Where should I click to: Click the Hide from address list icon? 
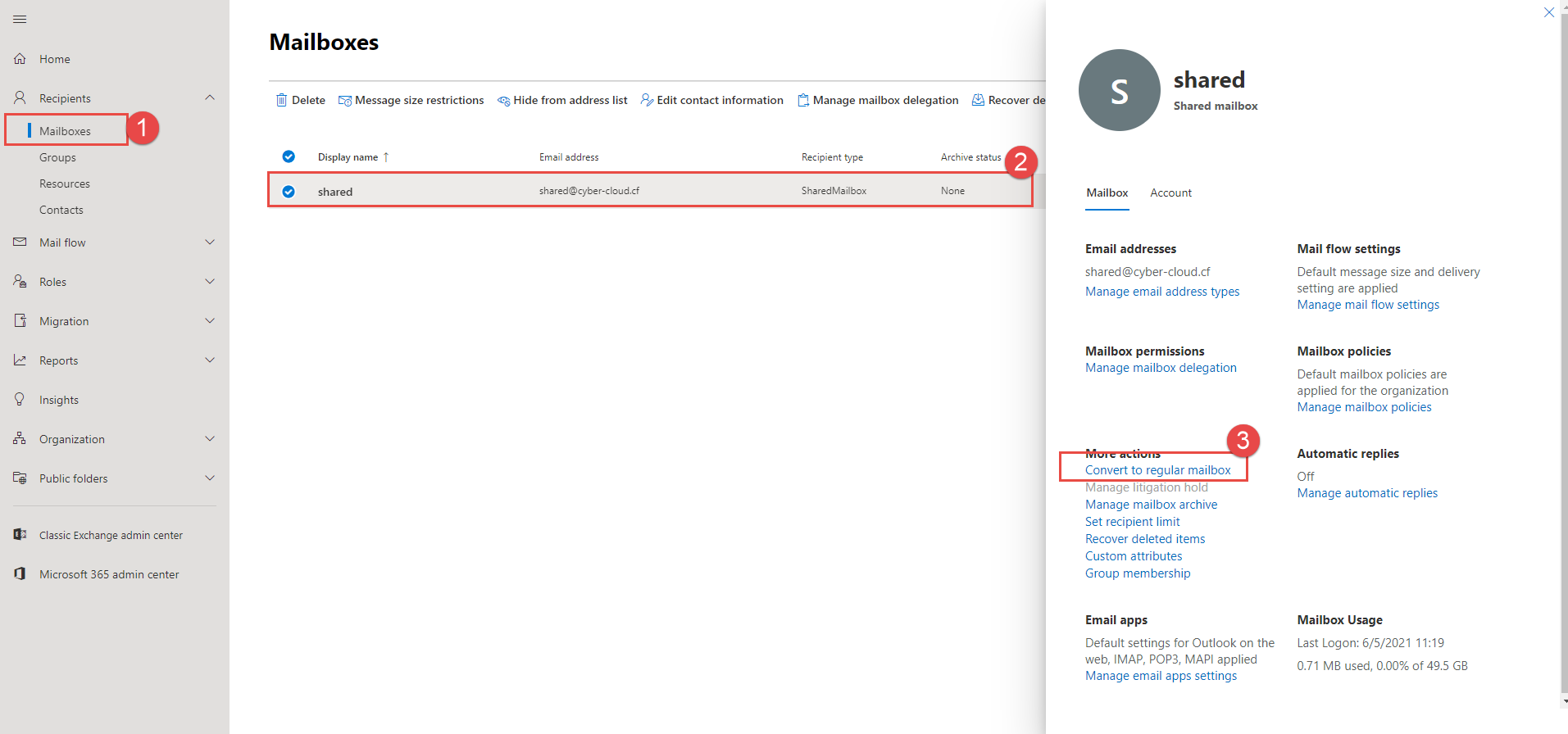click(x=503, y=100)
